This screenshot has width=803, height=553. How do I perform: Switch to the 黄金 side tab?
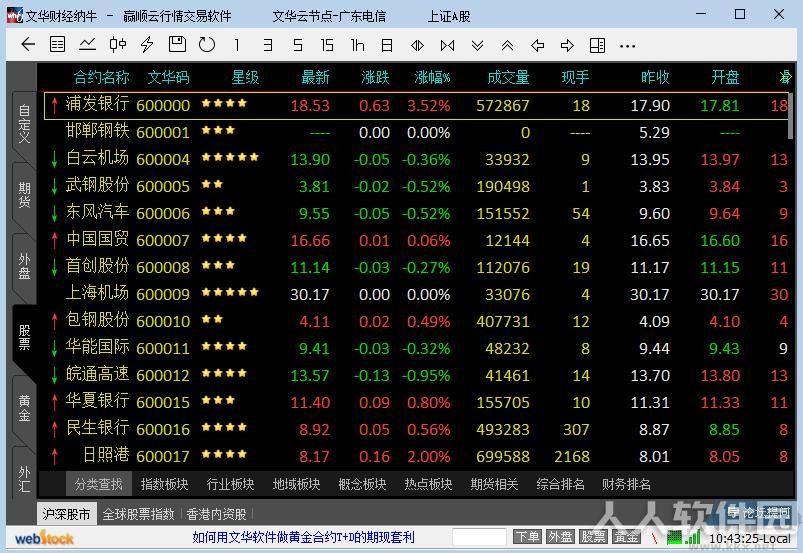pyautogui.click(x=24, y=408)
